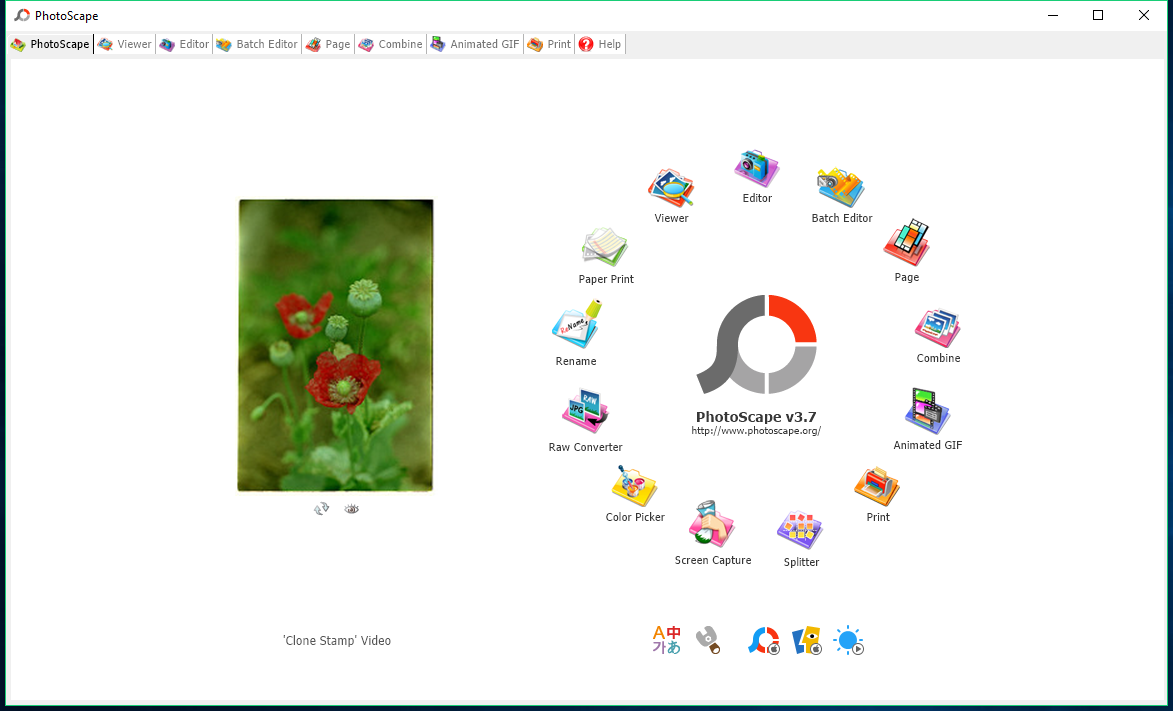This screenshot has width=1173, height=711.
Task: Switch to the Page tab in the top bar
Action: click(328, 44)
